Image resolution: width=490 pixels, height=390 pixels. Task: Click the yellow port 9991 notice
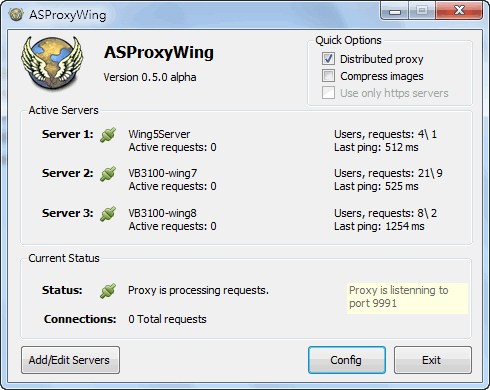click(x=407, y=298)
